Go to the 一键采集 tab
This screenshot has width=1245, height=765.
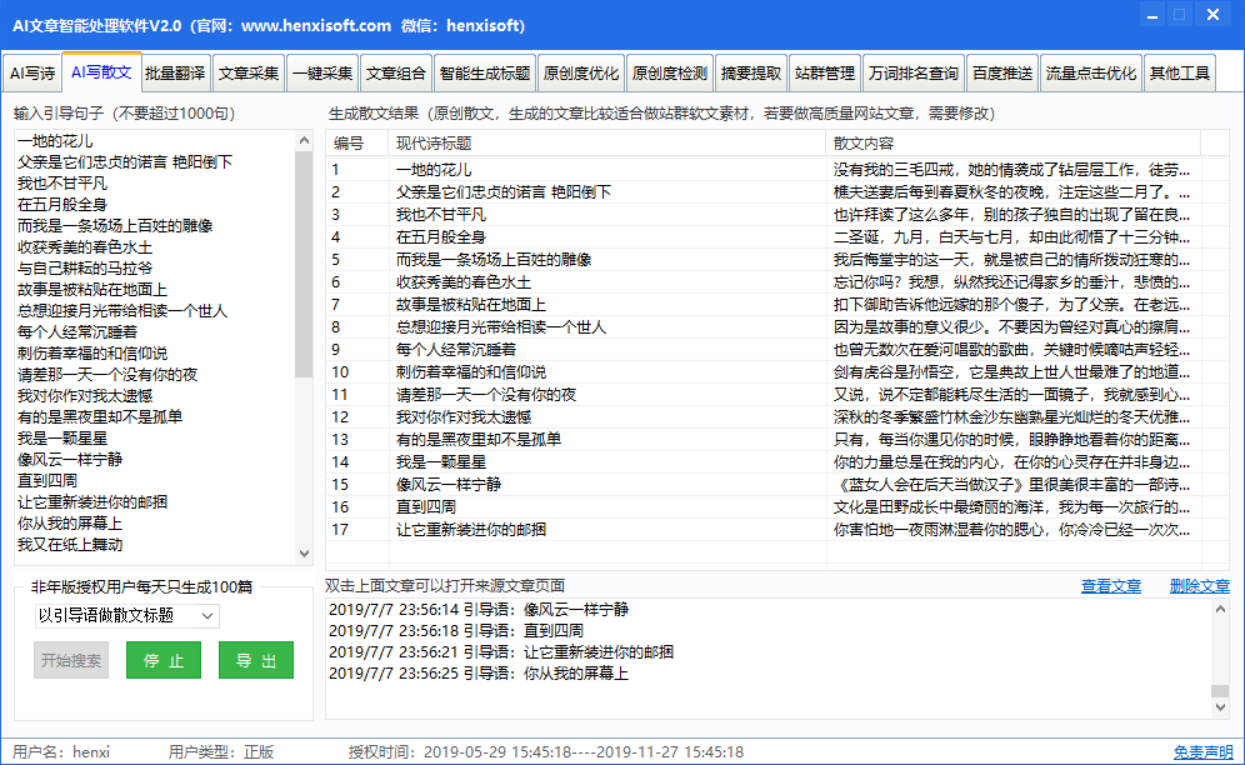322,74
